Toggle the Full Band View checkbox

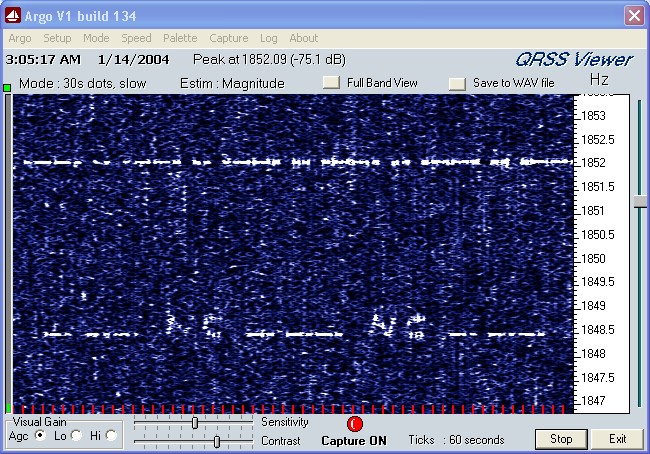331,82
